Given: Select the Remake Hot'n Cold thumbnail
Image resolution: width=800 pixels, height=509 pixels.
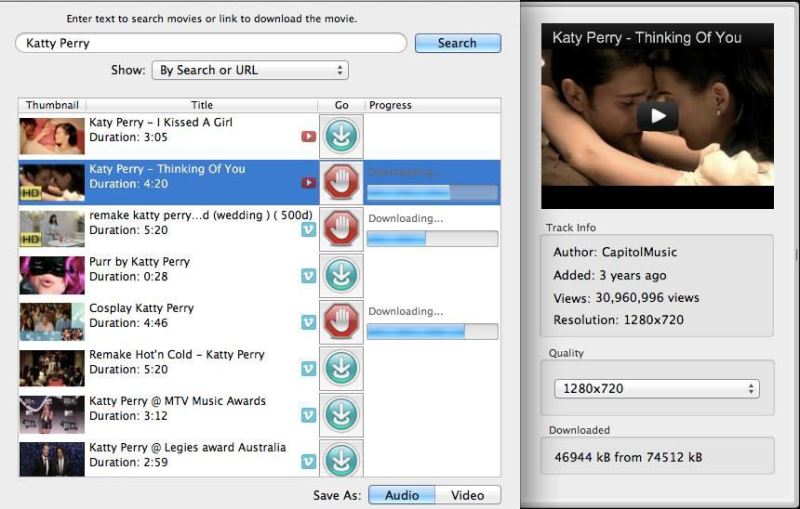Looking at the screenshot, I should pos(52,368).
